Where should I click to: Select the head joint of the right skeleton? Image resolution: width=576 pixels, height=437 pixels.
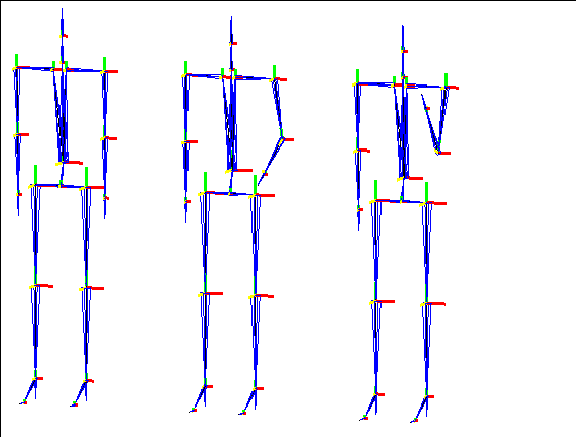click(403, 51)
